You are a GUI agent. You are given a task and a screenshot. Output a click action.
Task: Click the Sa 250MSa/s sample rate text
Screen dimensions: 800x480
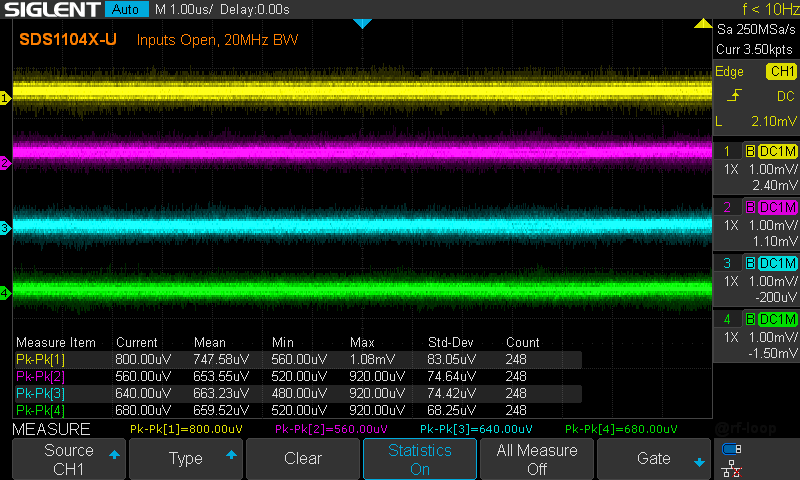[756, 30]
